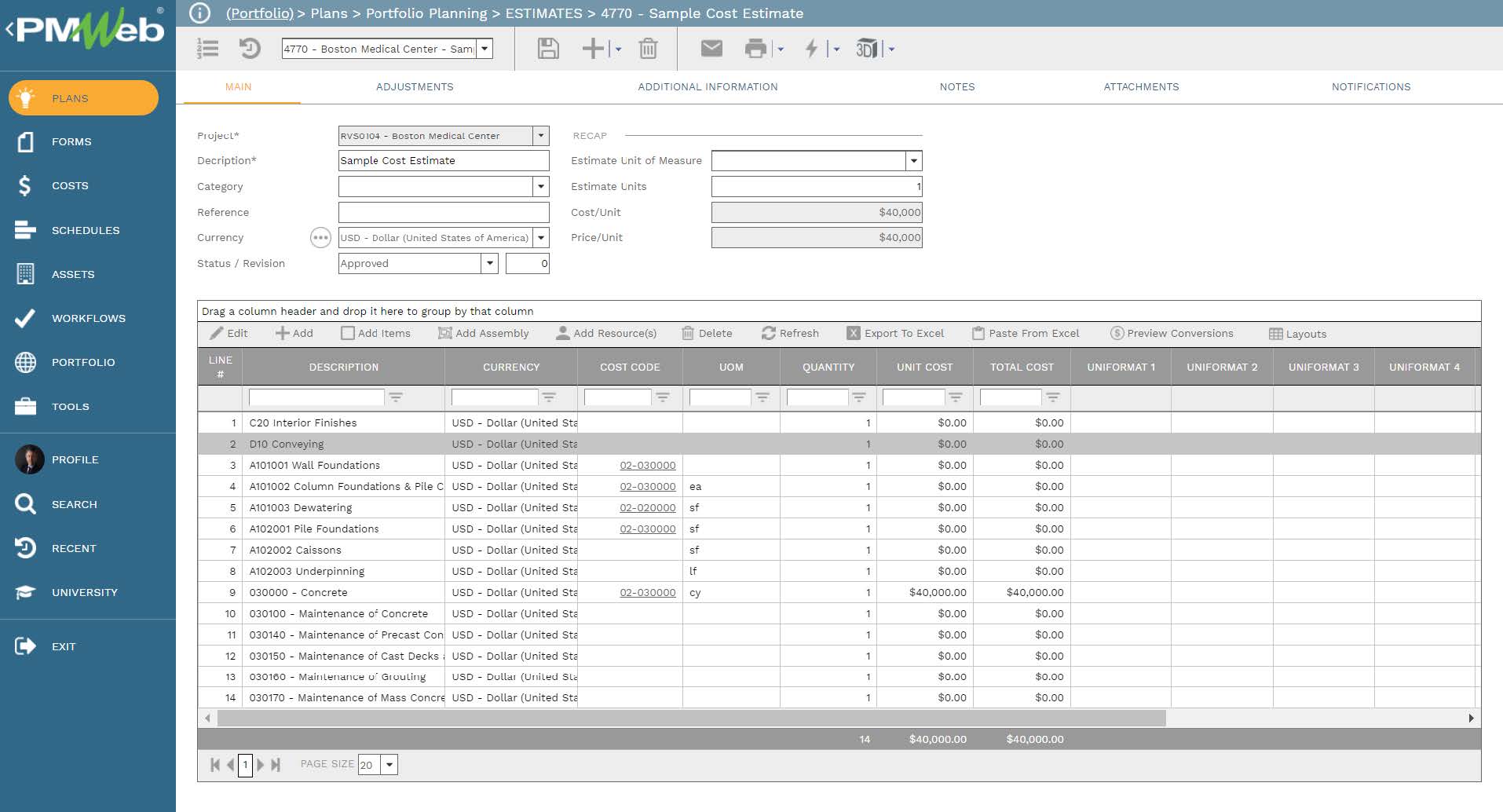Click the Total Cost column filter icon

1053,397
